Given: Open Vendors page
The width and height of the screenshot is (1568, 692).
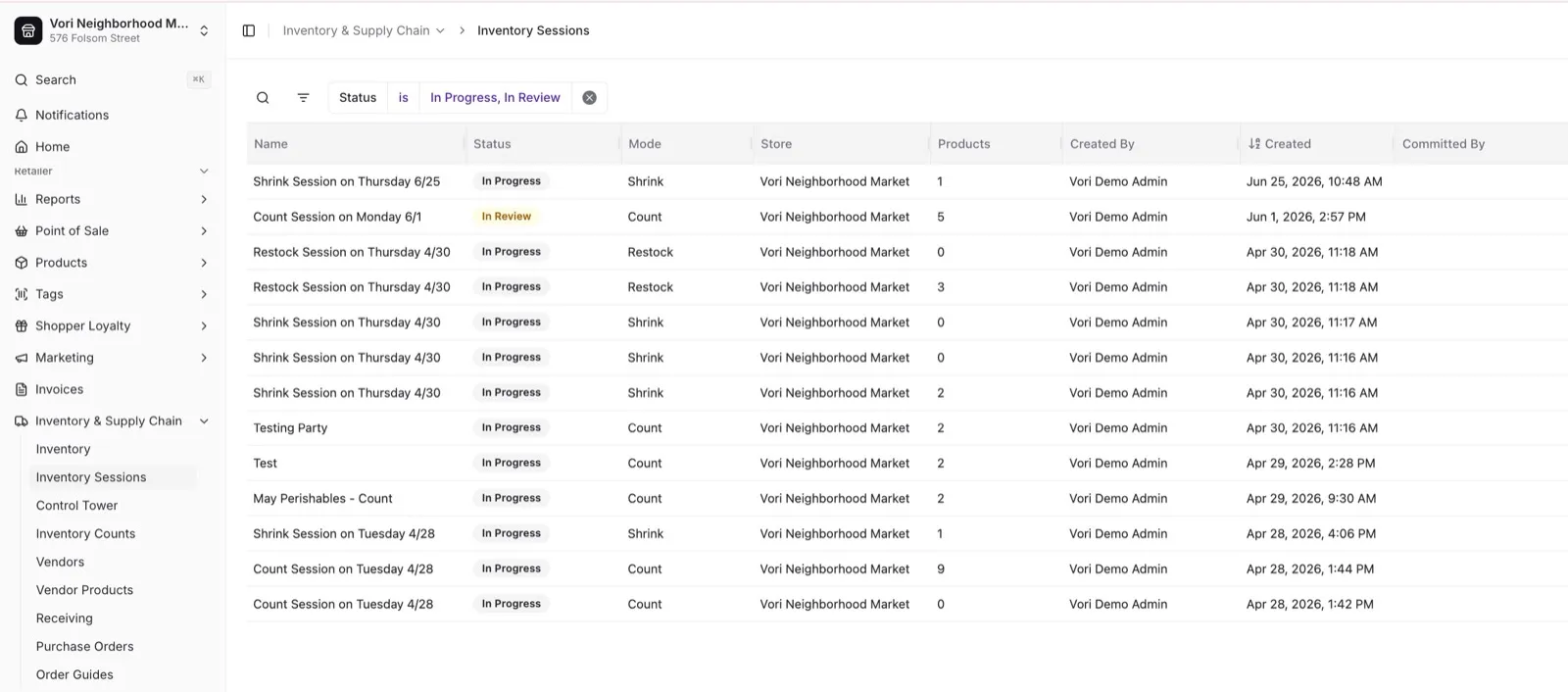Looking at the screenshot, I should pos(60,562).
